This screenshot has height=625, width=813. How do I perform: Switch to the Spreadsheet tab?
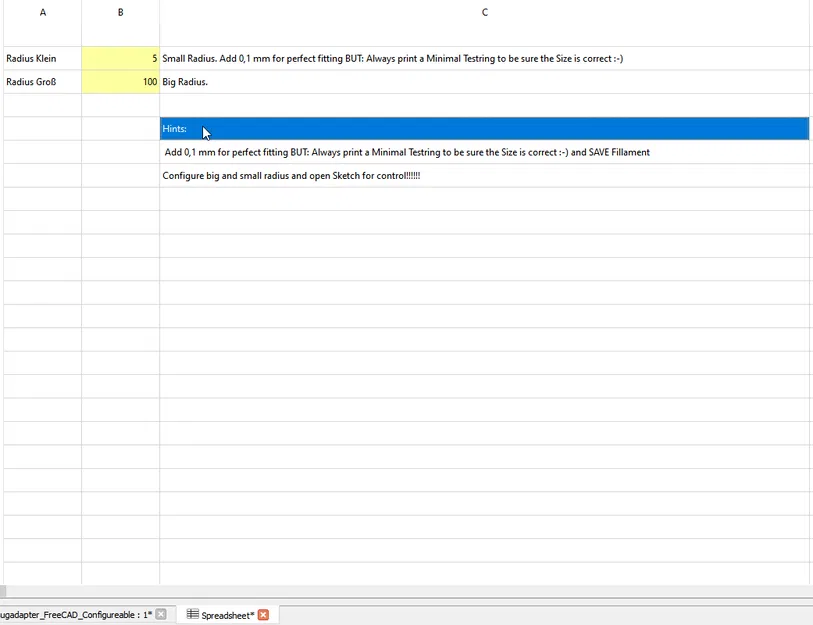click(228, 615)
